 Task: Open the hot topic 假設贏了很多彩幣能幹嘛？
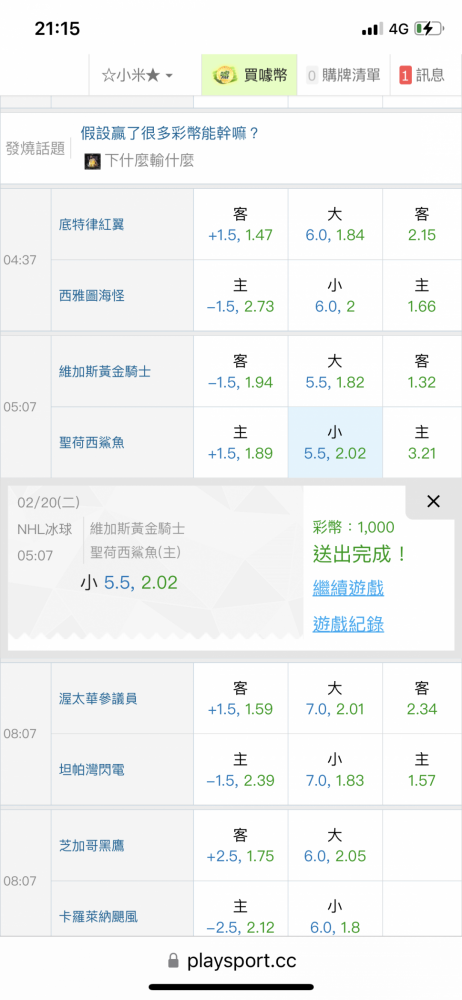pyautogui.click(x=170, y=134)
